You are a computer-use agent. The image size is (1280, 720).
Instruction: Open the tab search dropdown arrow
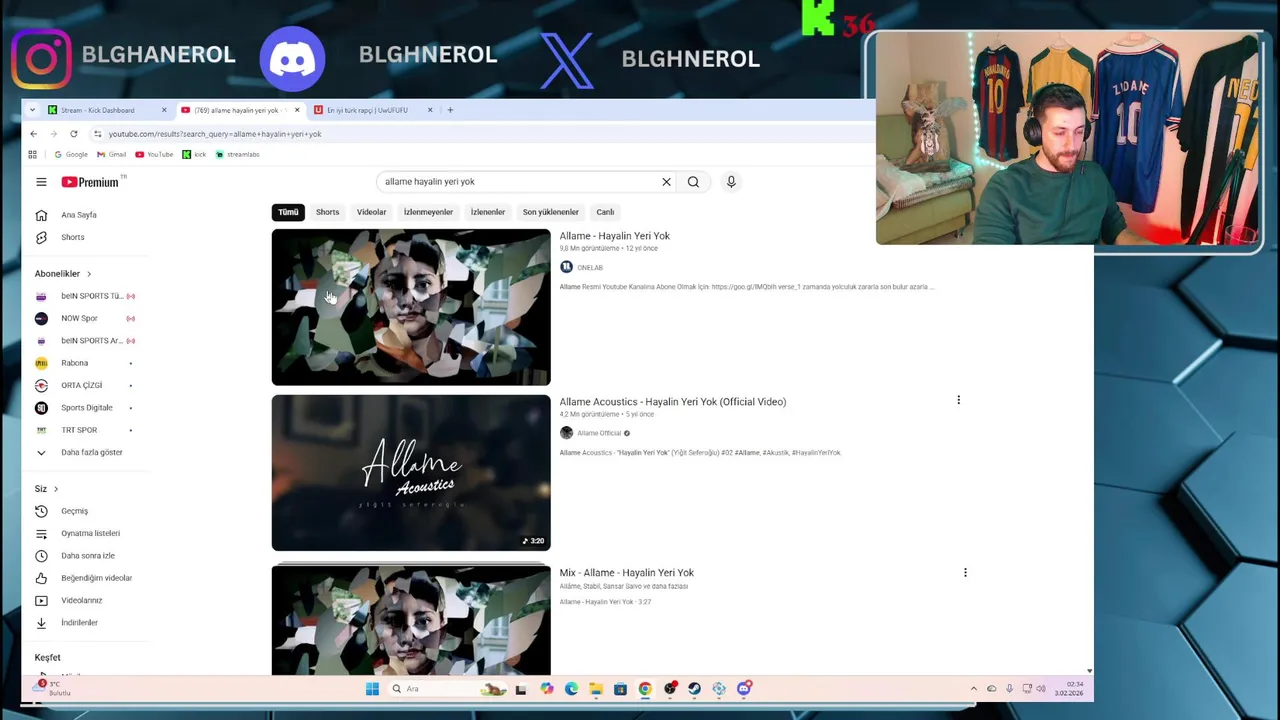click(x=32, y=110)
